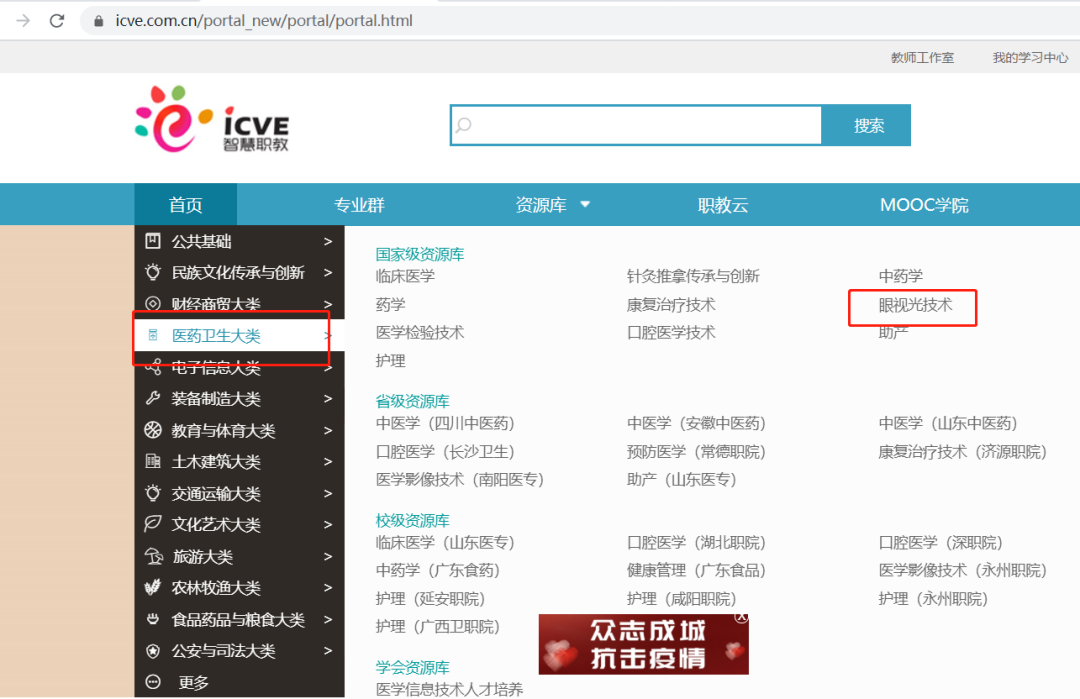Image resolution: width=1080 pixels, height=699 pixels.
Task: Click the 公共基础 category icon
Action: coord(153,241)
